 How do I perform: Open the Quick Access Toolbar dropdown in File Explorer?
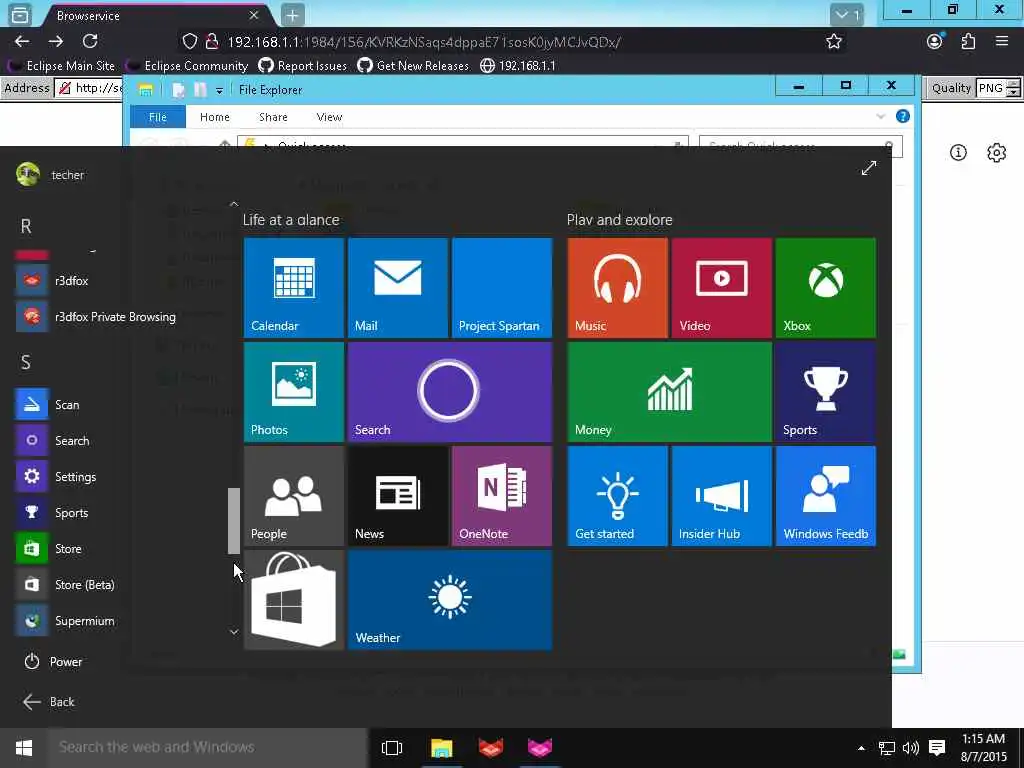pyautogui.click(x=219, y=90)
